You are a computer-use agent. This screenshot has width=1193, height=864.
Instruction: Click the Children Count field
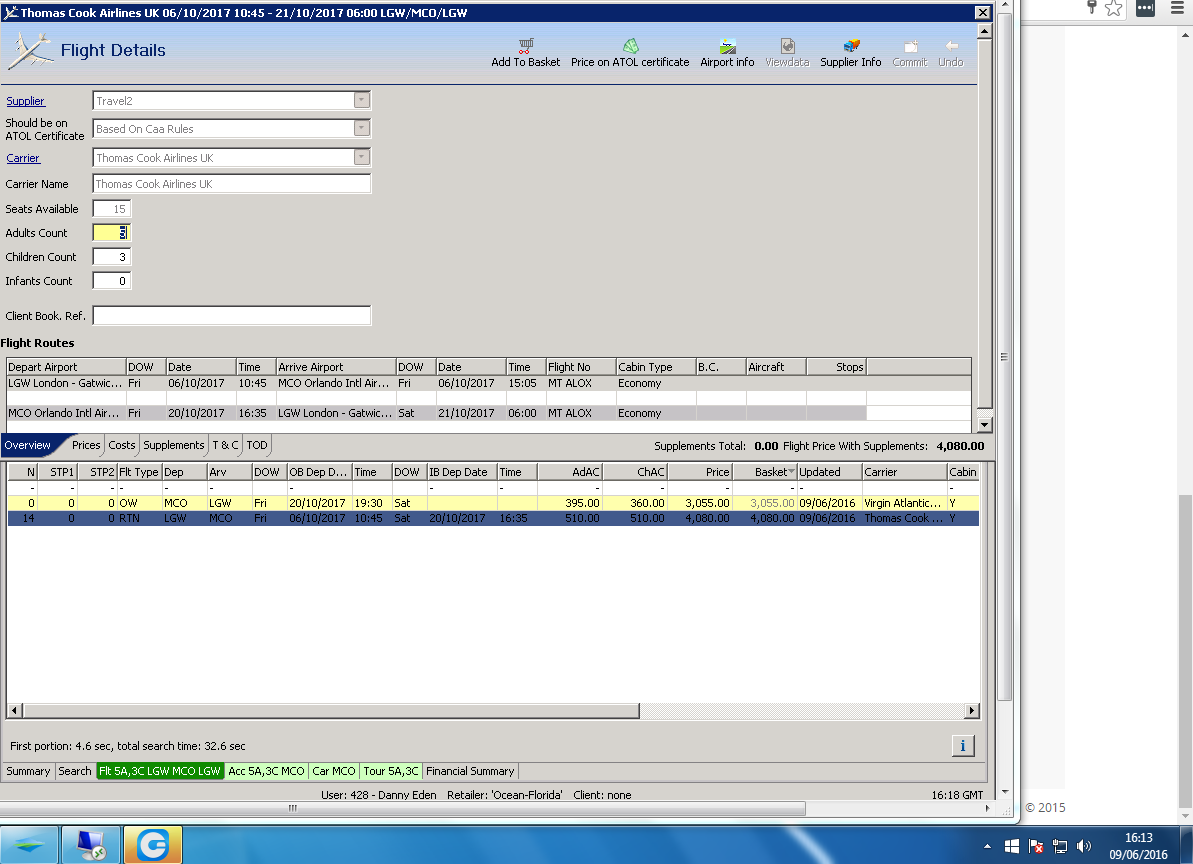(x=111, y=257)
